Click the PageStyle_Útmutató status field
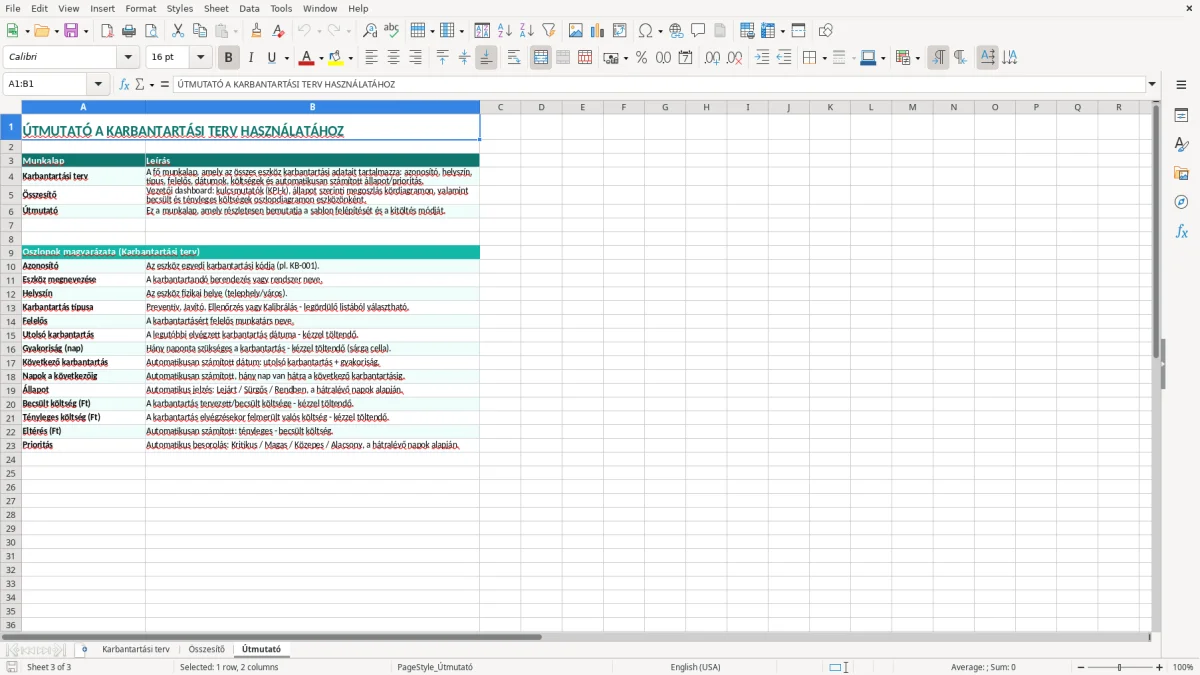 (x=435, y=667)
